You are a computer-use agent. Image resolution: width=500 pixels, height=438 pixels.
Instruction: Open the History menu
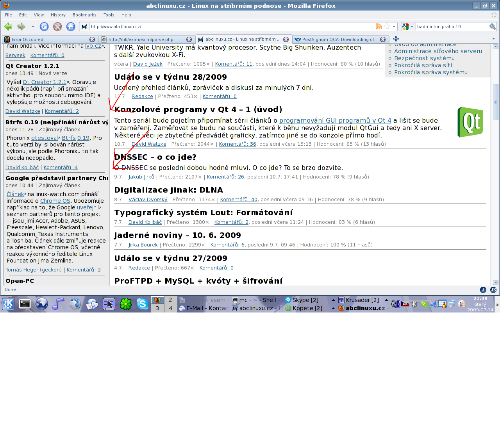[58, 15]
